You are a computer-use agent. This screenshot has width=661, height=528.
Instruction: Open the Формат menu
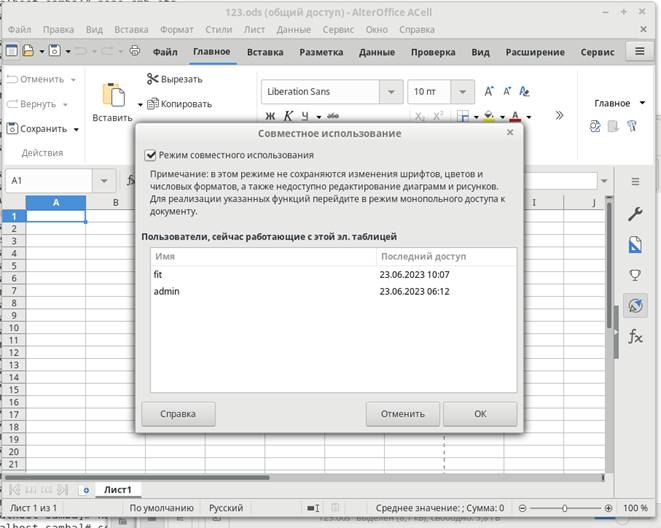tap(177, 29)
